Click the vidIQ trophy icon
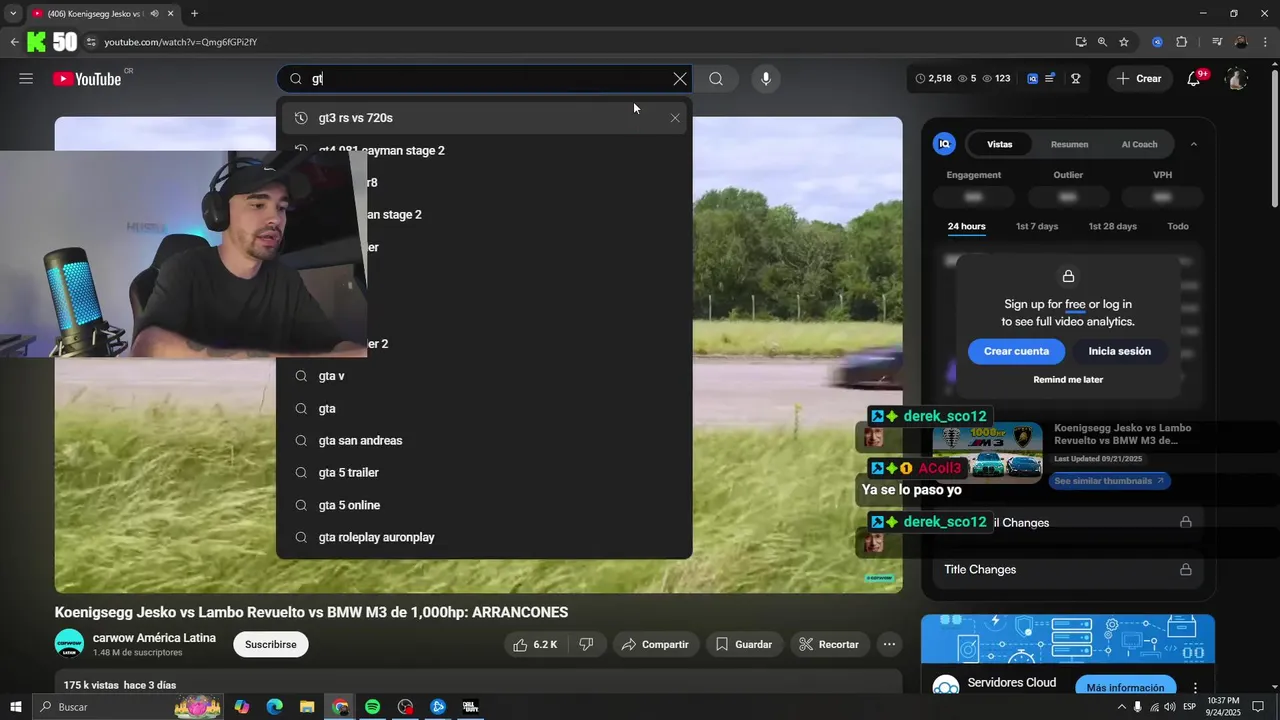 point(1076,79)
